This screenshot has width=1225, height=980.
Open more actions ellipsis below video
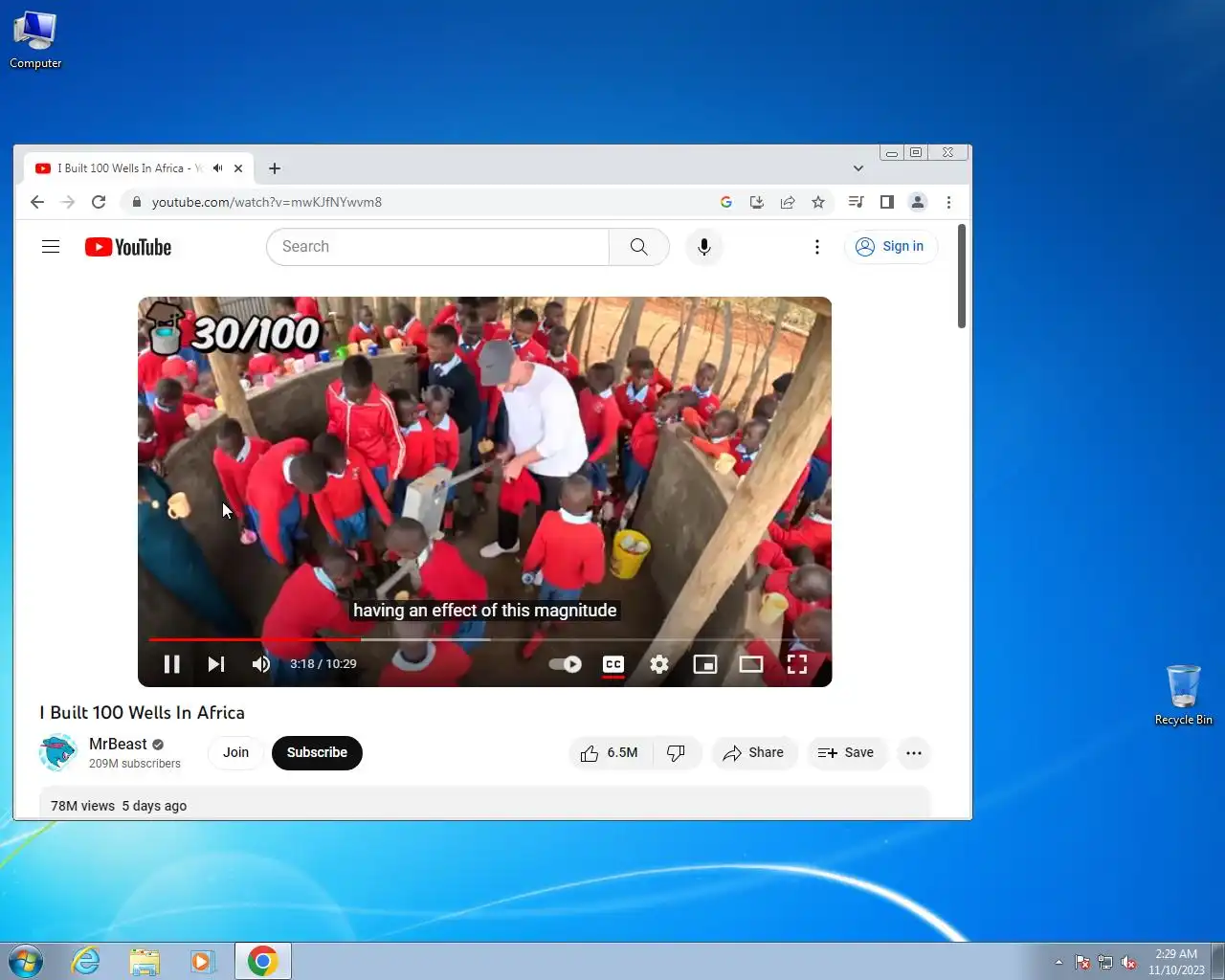pyautogui.click(x=914, y=753)
